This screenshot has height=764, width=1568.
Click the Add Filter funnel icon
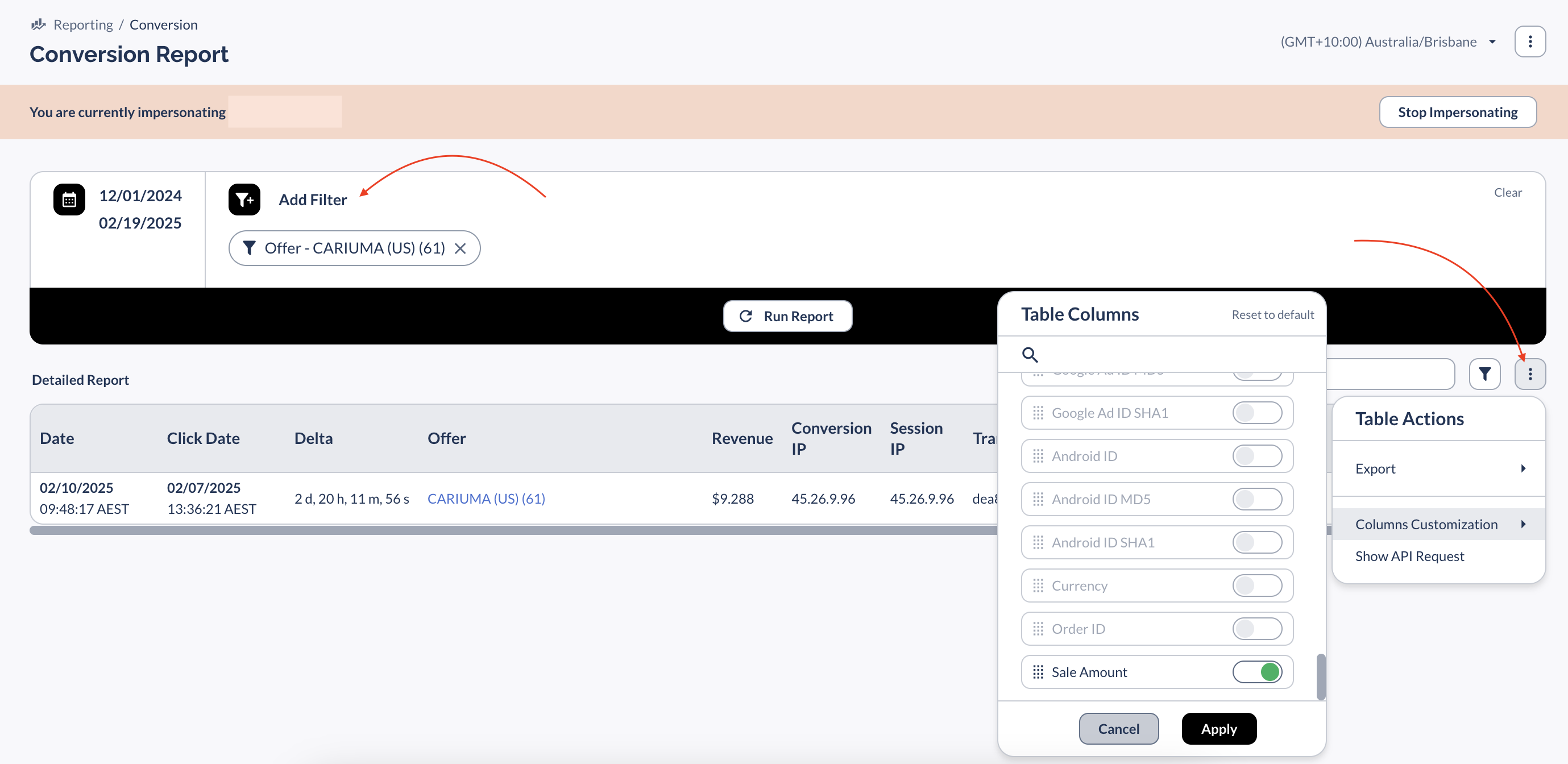pos(244,199)
